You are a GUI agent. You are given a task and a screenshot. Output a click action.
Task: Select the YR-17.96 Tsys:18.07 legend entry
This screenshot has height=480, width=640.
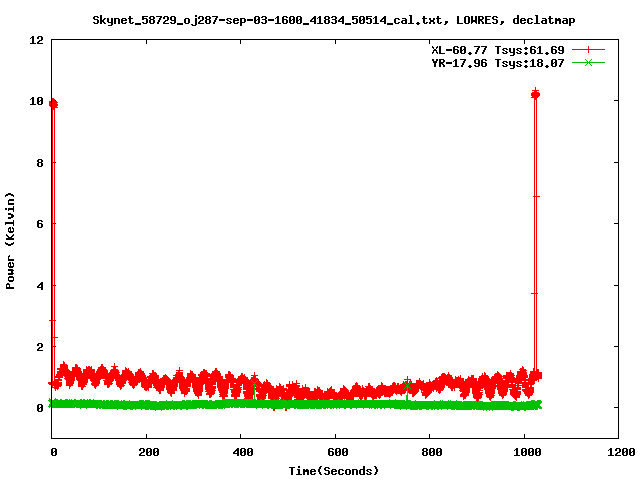tap(498, 63)
